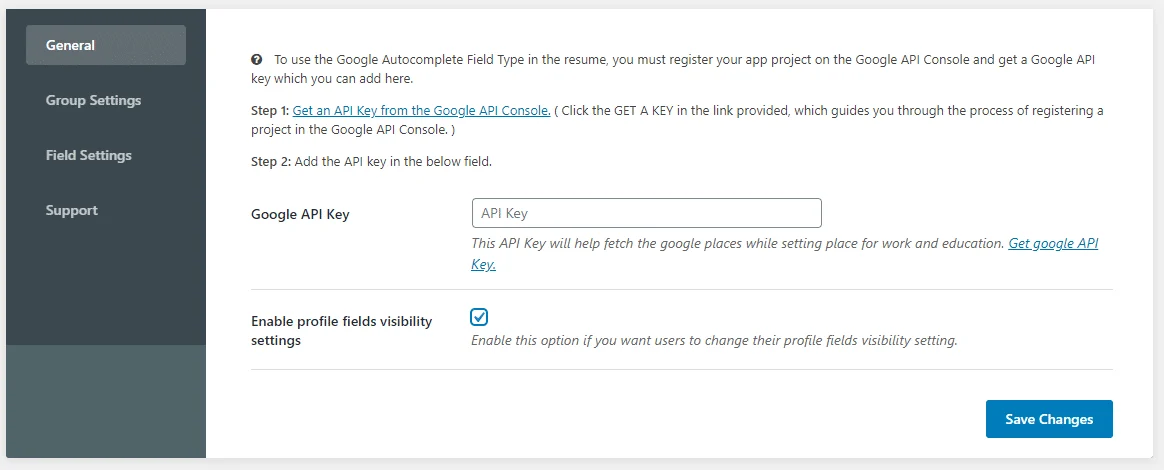The height and width of the screenshot is (470, 1164).
Task: Open the General settings tab
Action: click(x=105, y=45)
